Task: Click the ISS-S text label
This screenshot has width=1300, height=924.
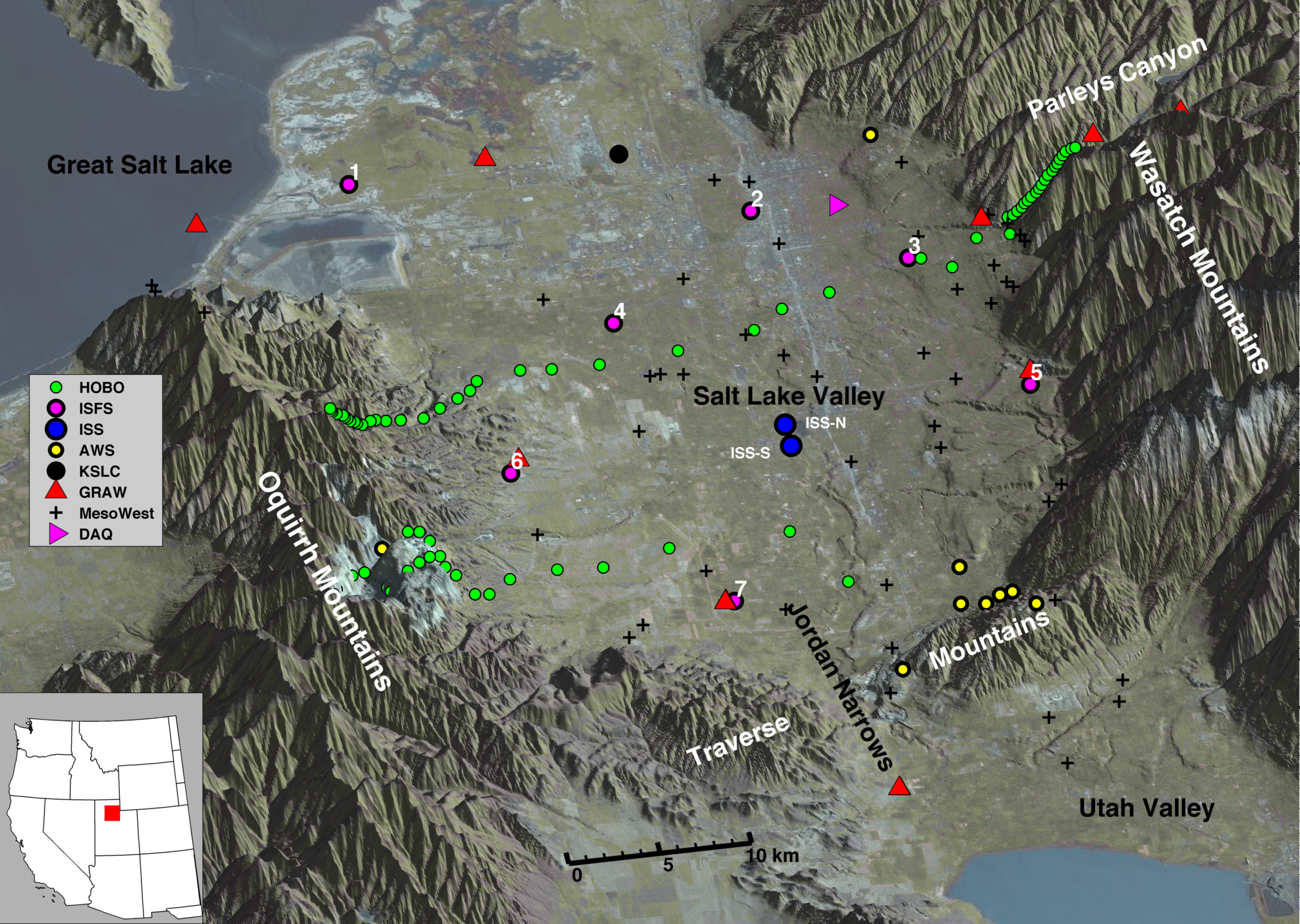Action: pos(750,453)
